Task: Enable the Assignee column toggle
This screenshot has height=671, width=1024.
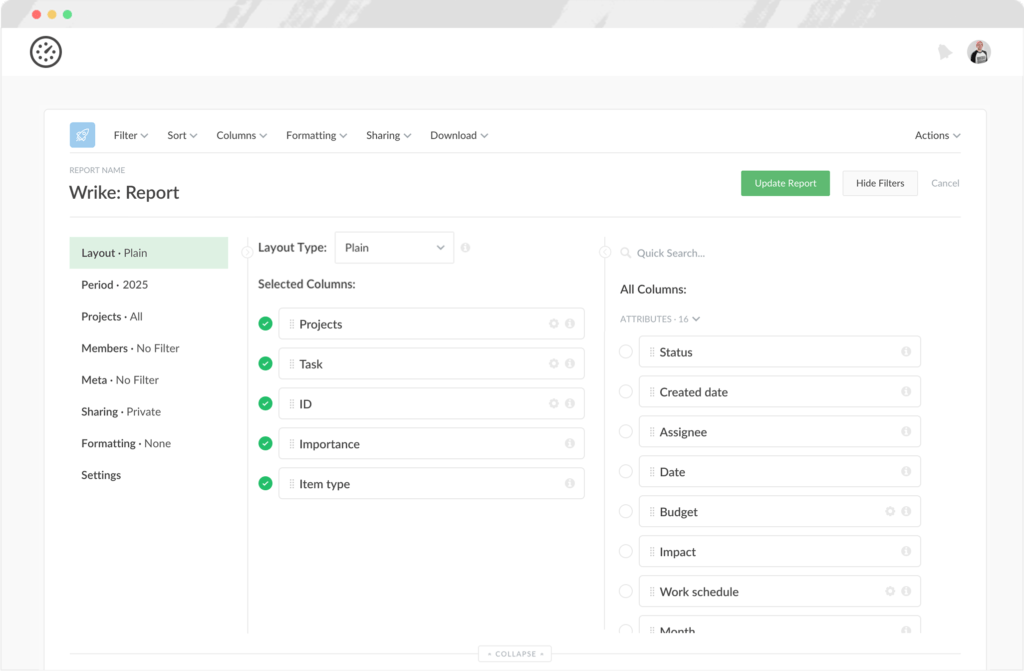Action: [624, 431]
